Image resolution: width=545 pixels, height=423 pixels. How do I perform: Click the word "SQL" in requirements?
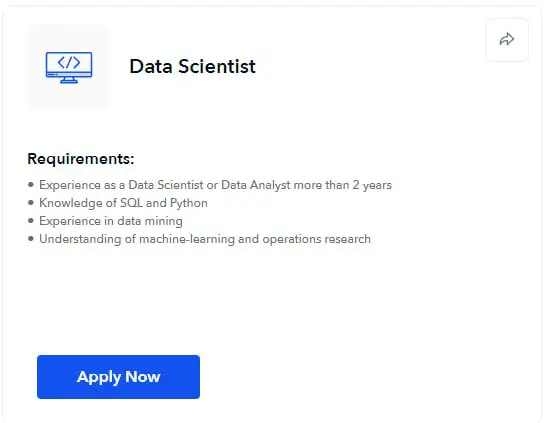click(x=131, y=203)
